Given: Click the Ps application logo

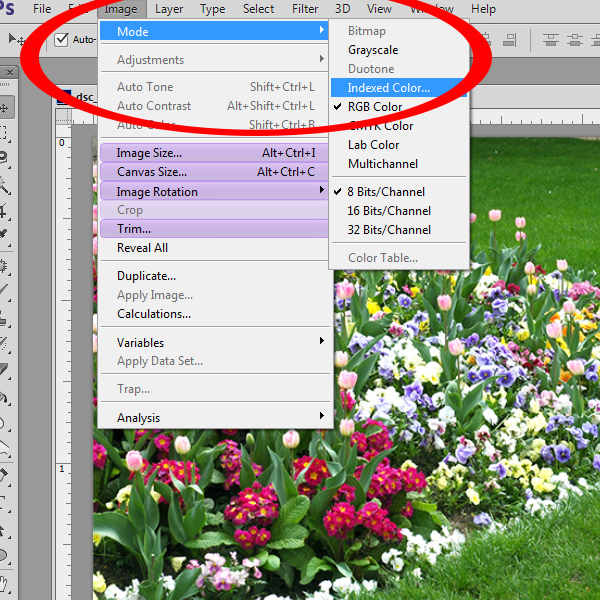Looking at the screenshot, I should click(6, 8).
